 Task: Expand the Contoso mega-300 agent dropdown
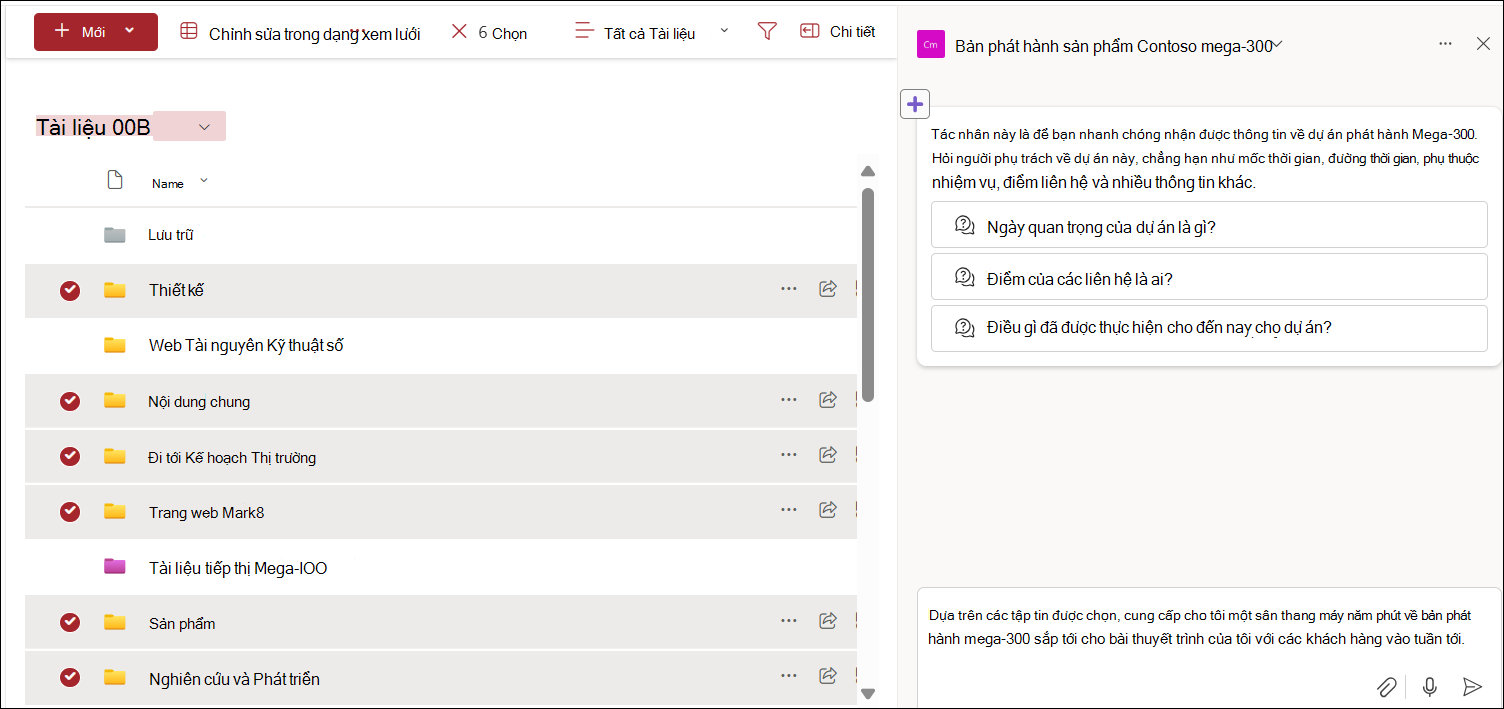[1277, 45]
